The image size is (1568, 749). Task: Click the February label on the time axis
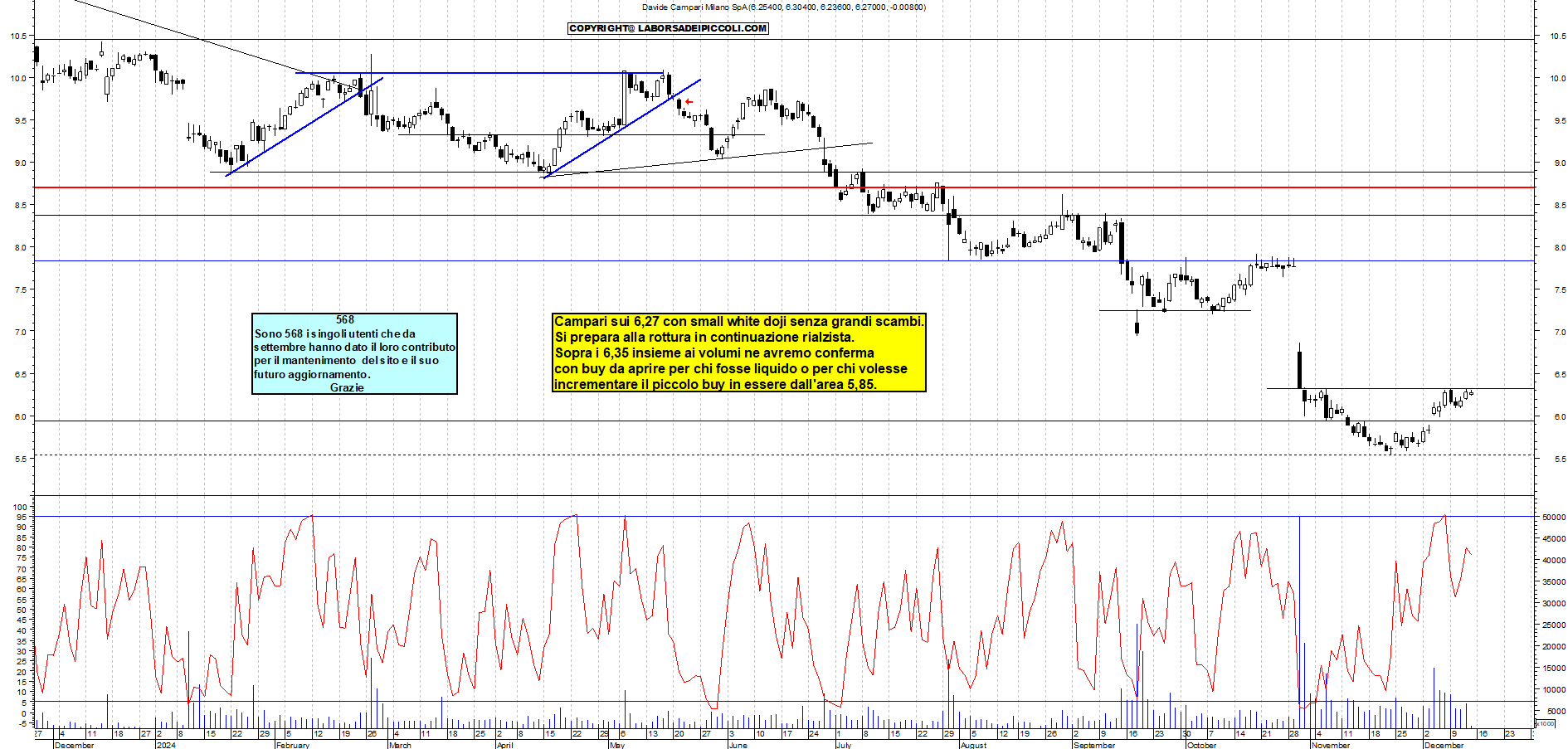pyautogui.click(x=293, y=745)
